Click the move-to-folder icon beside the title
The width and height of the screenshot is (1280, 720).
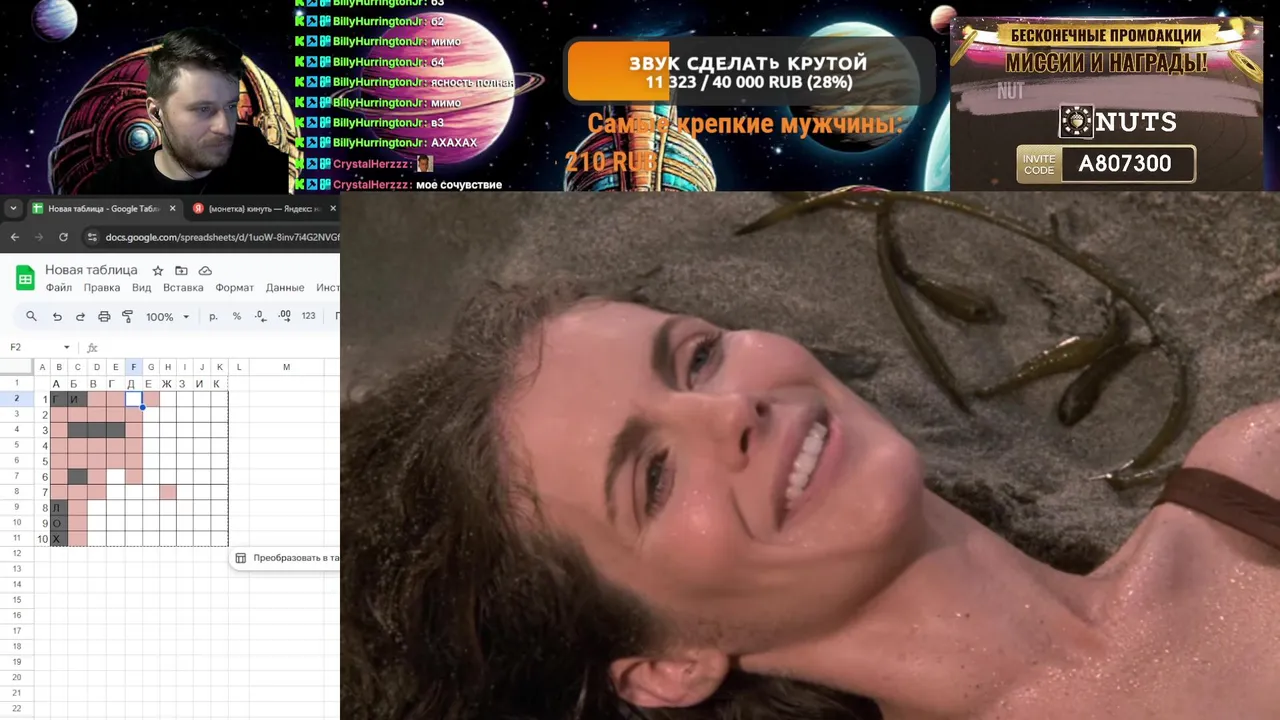[181, 271]
